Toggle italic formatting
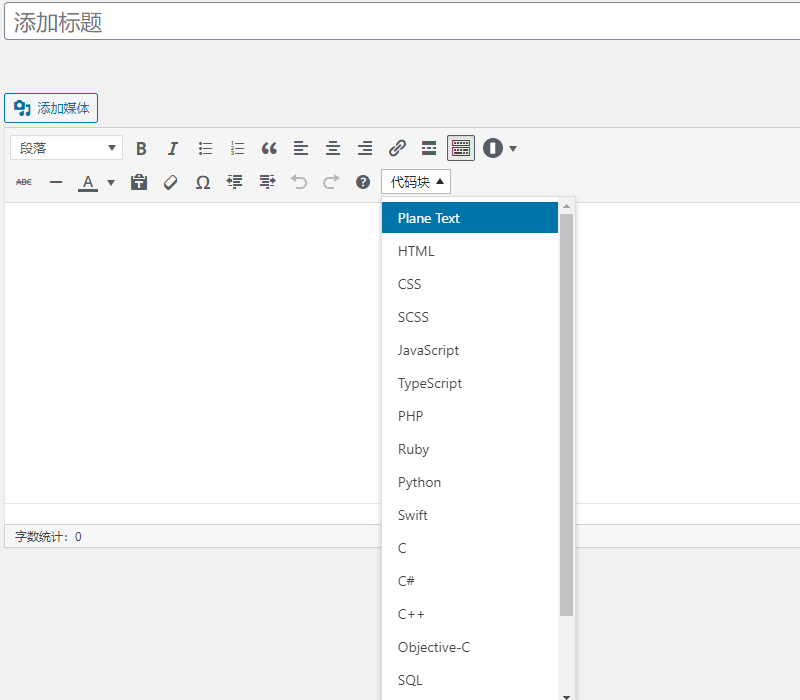This screenshot has height=700, width=800. point(173,148)
